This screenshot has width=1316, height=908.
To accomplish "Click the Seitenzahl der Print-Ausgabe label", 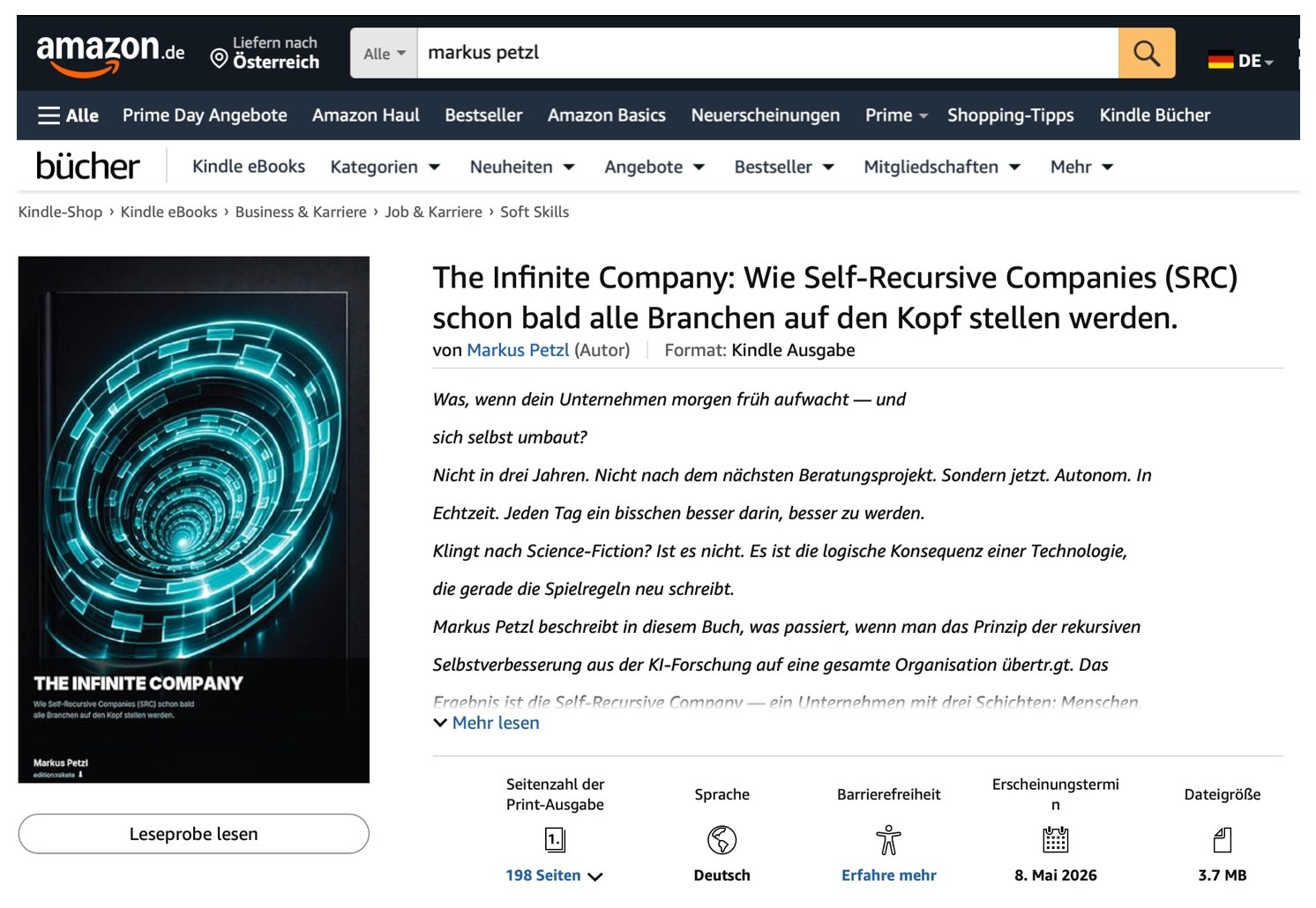I will click(555, 794).
